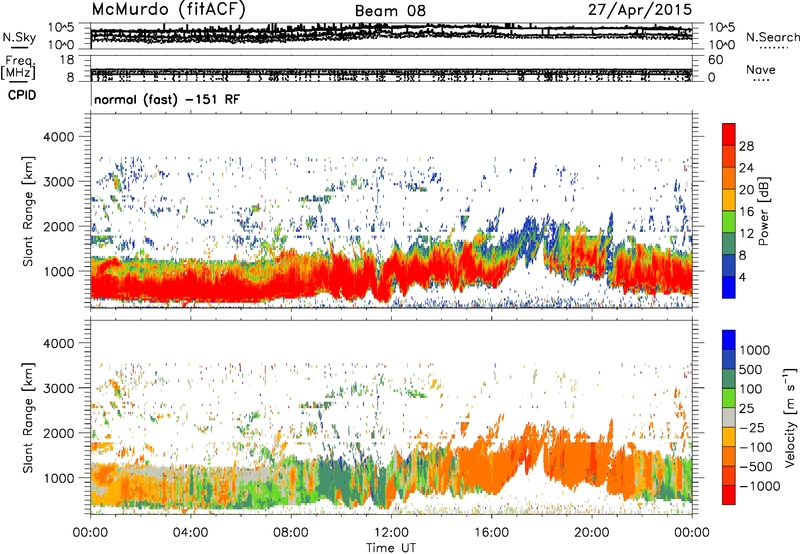
Task: Click the 16:00 time axis label
Action: [491, 532]
